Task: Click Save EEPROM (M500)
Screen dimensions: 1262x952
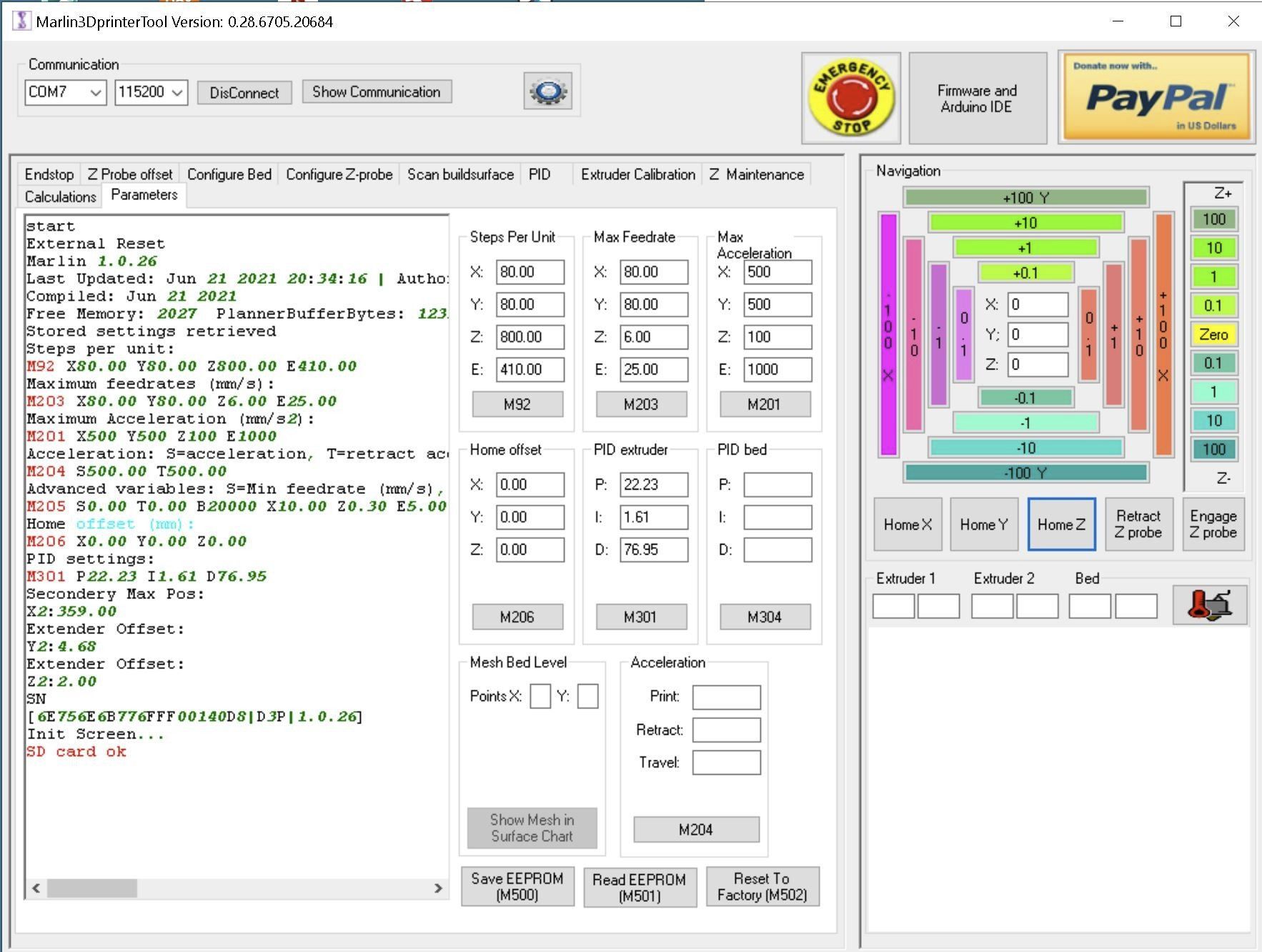Action: pyautogui.click(x=517, y=887)
